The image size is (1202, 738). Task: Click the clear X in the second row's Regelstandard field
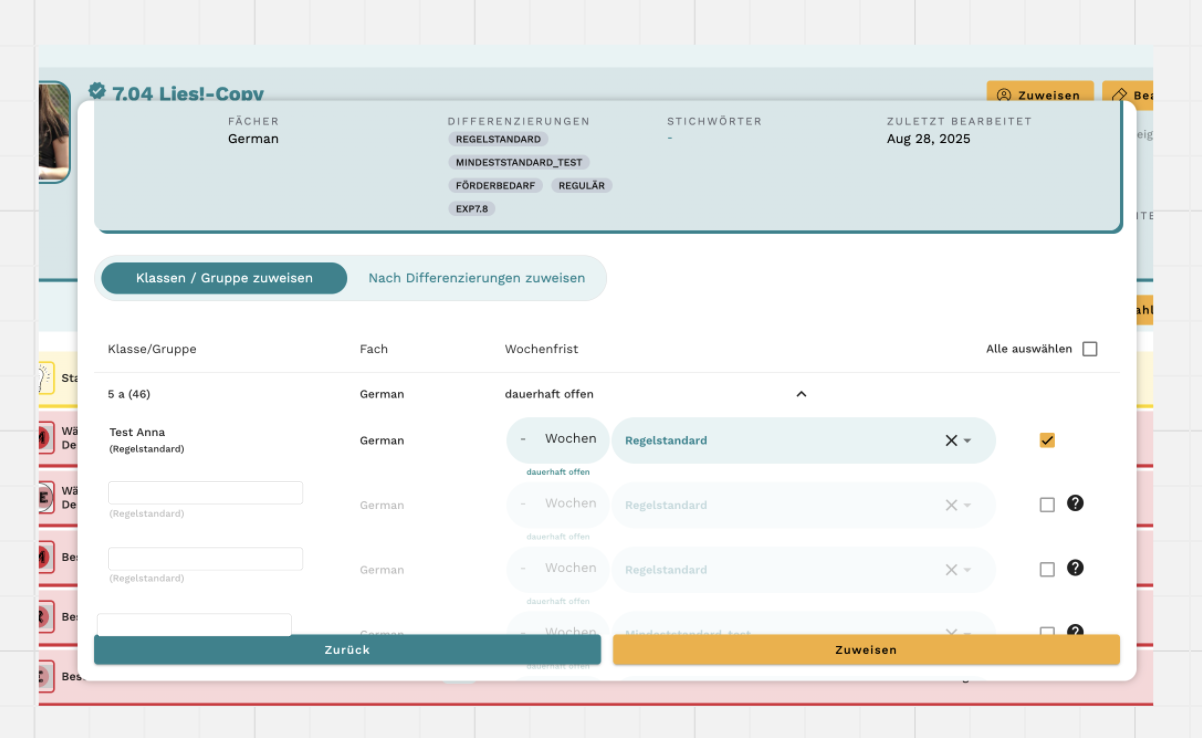[951, 505]
